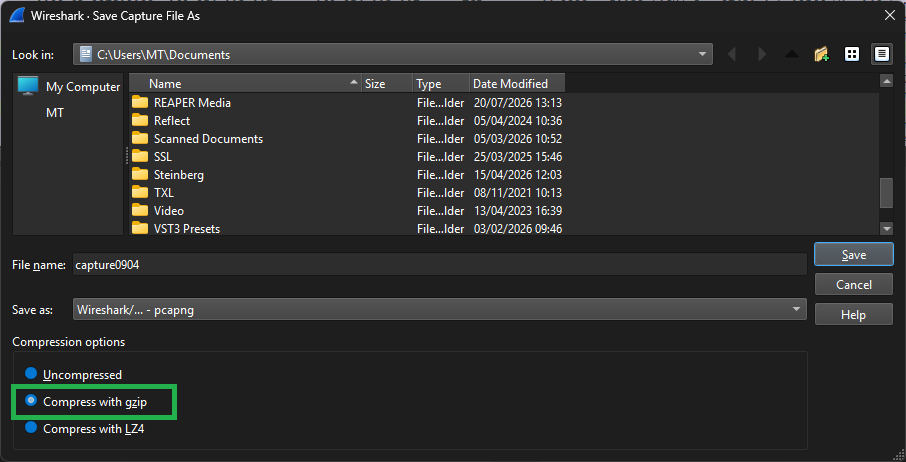Click the back navigation arrow
Image resolution: width=906 pixels, height=462 pixels.
[732, 55]
